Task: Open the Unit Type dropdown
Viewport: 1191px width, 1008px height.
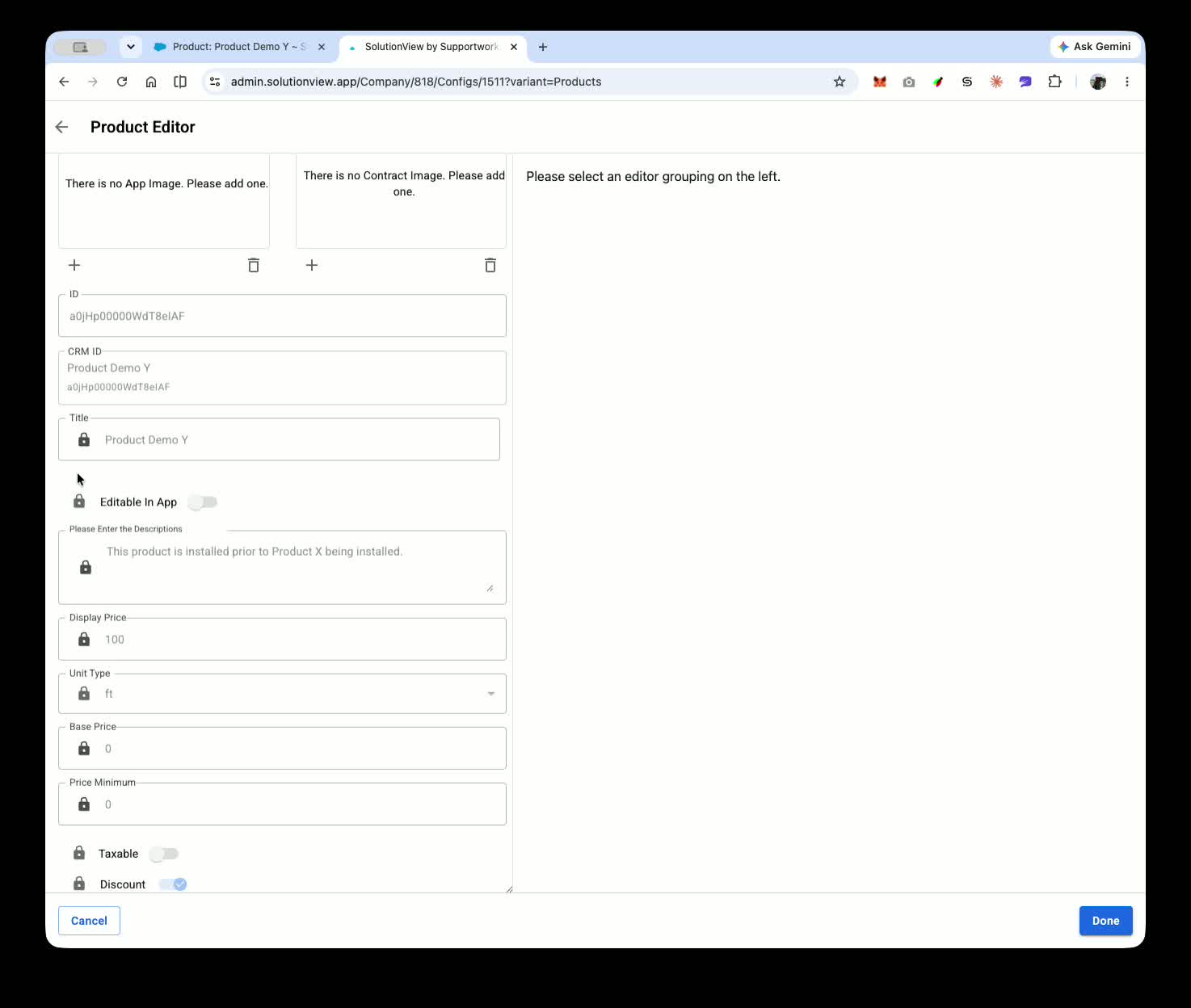Action: (x=283, y=694)
